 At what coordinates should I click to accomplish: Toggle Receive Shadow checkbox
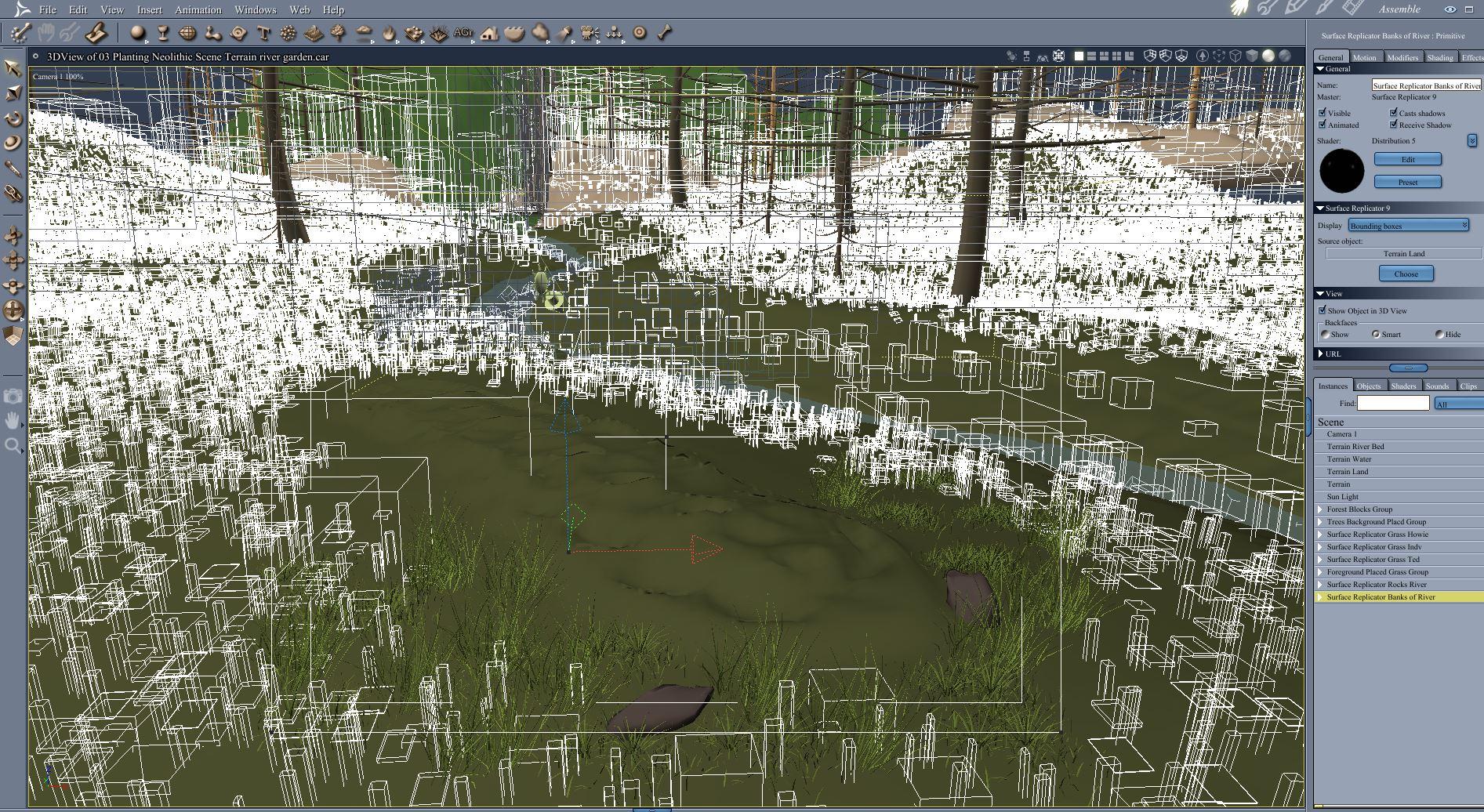point(1394,125)
